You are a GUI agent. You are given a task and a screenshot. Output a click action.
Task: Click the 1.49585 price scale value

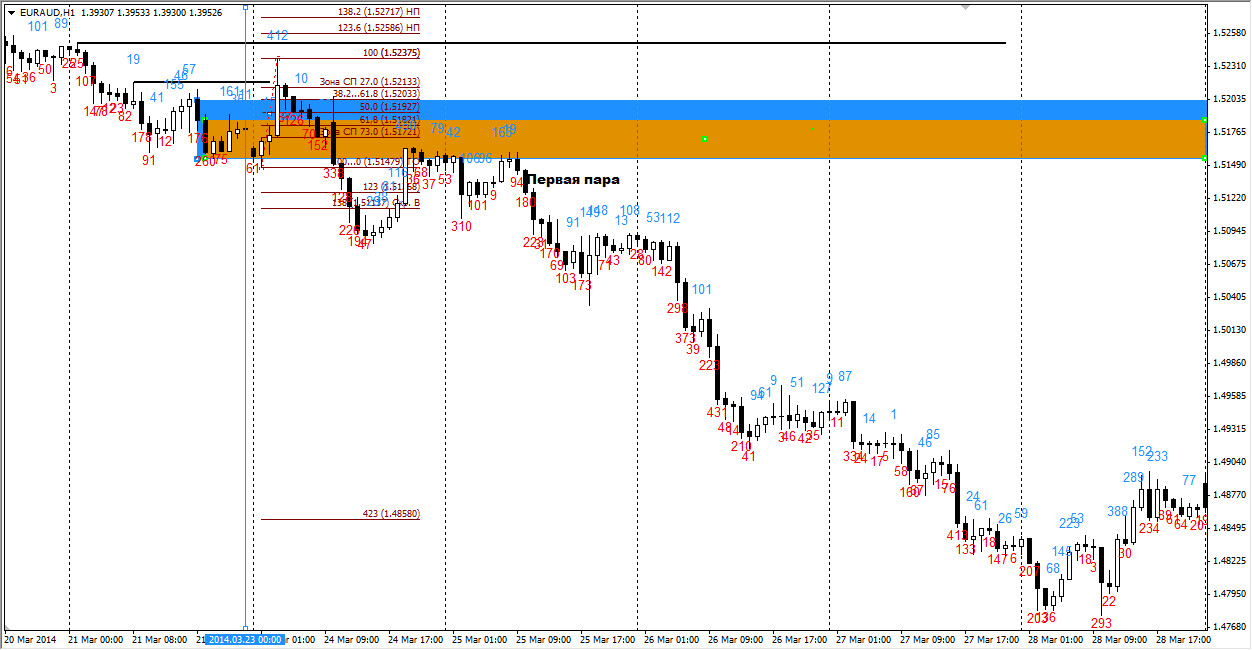pos(1228,395)
